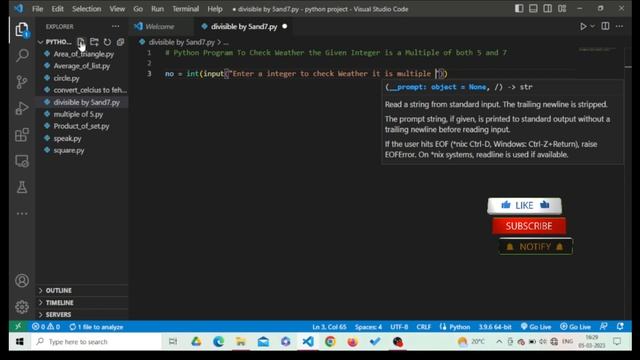The width and height of the screenshot is (640, 360).
Task: Open the Help menu
Action: click(215, 9)
